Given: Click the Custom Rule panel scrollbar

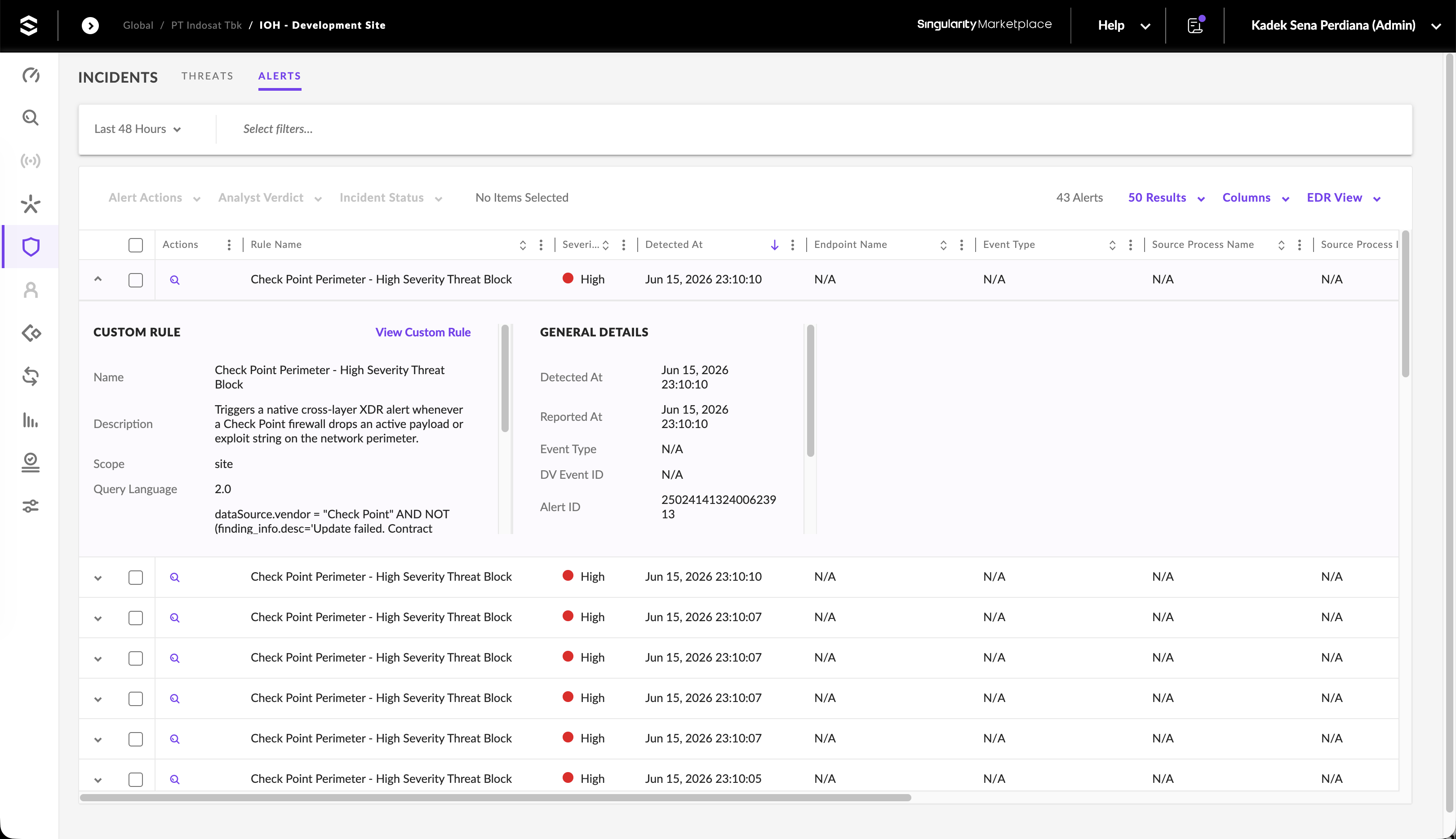Looking at the screenshot, I should [505, 379].
